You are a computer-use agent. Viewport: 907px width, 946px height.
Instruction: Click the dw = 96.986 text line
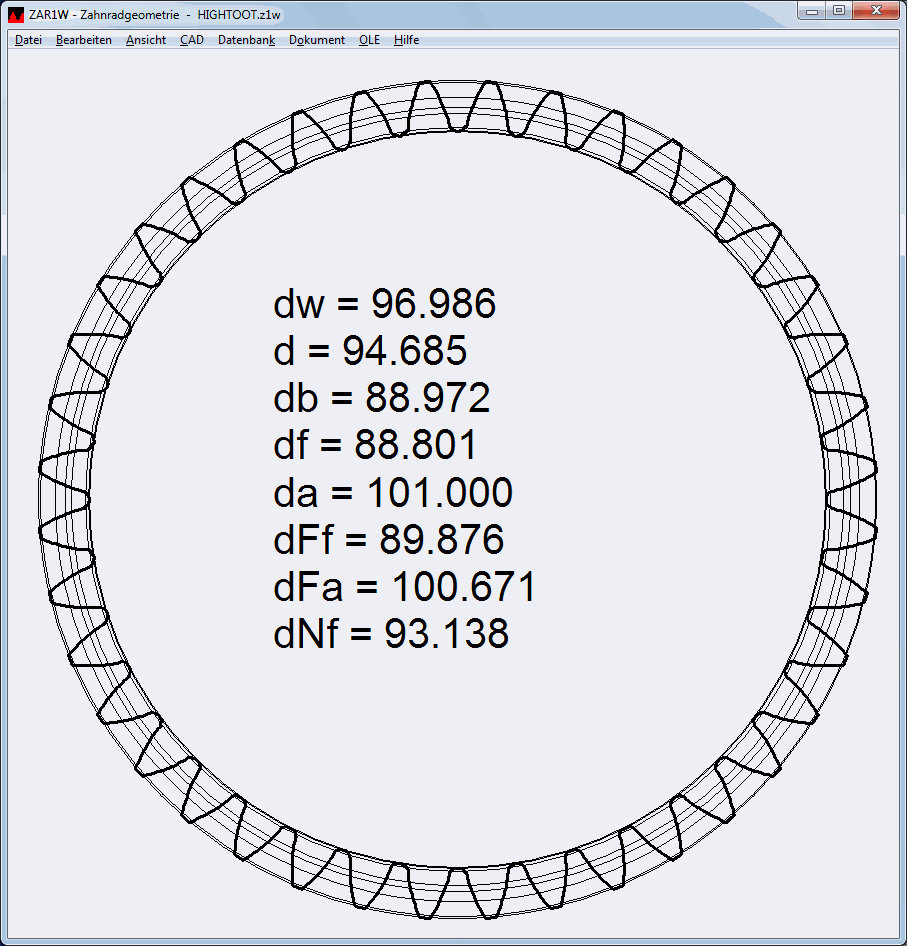point(384,304)
